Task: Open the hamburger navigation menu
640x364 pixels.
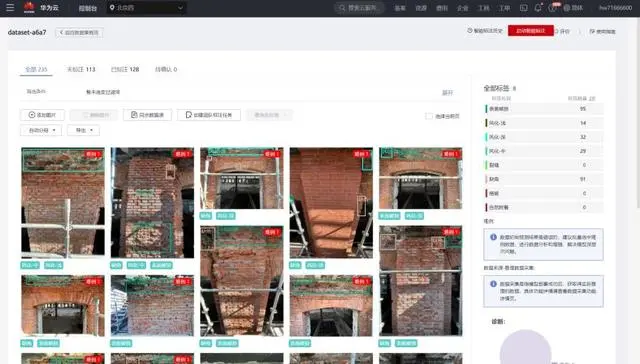Action: point(10,7)
